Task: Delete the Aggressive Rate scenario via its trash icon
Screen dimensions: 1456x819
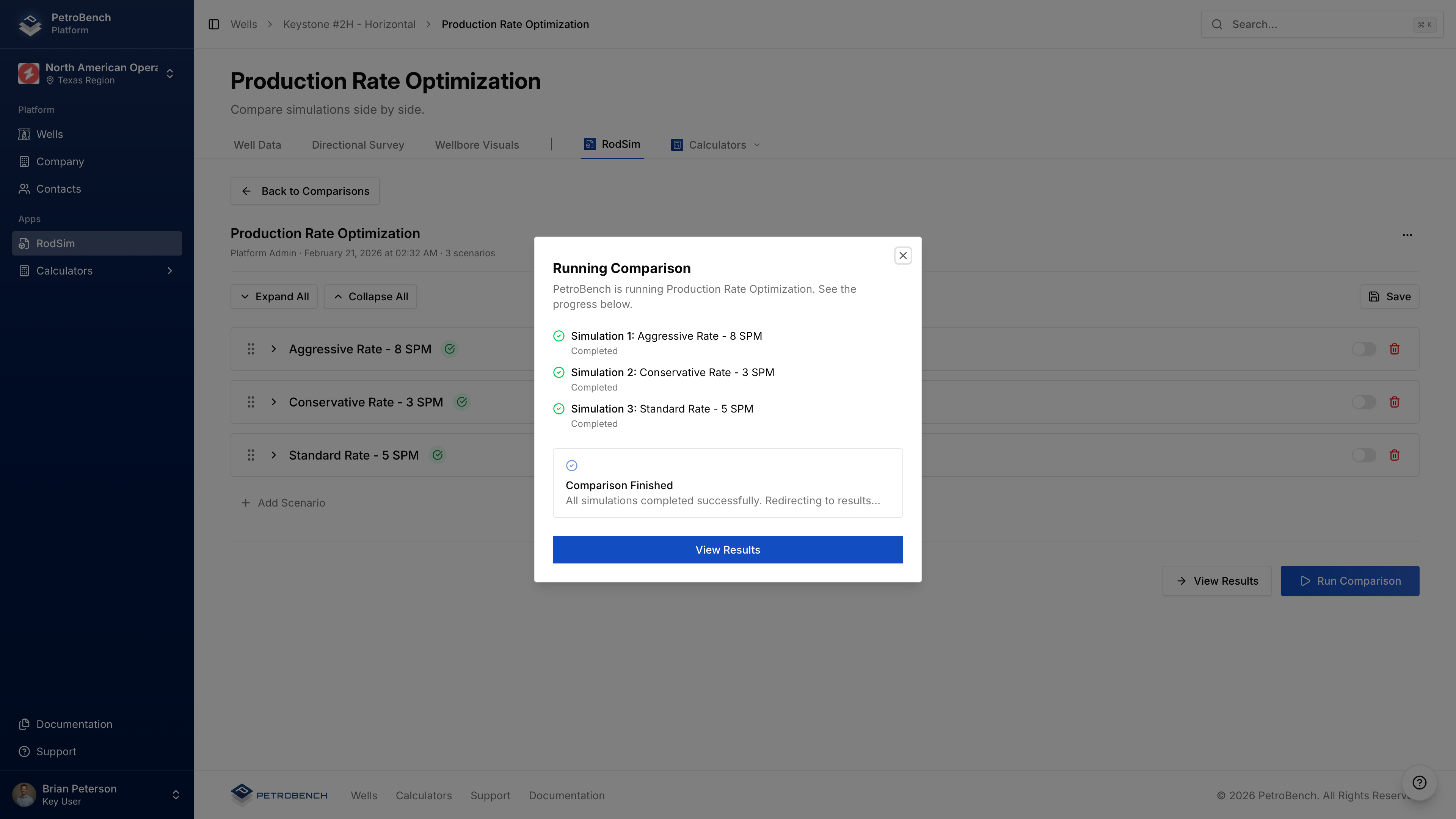Action: click(x=1395, y=349)
